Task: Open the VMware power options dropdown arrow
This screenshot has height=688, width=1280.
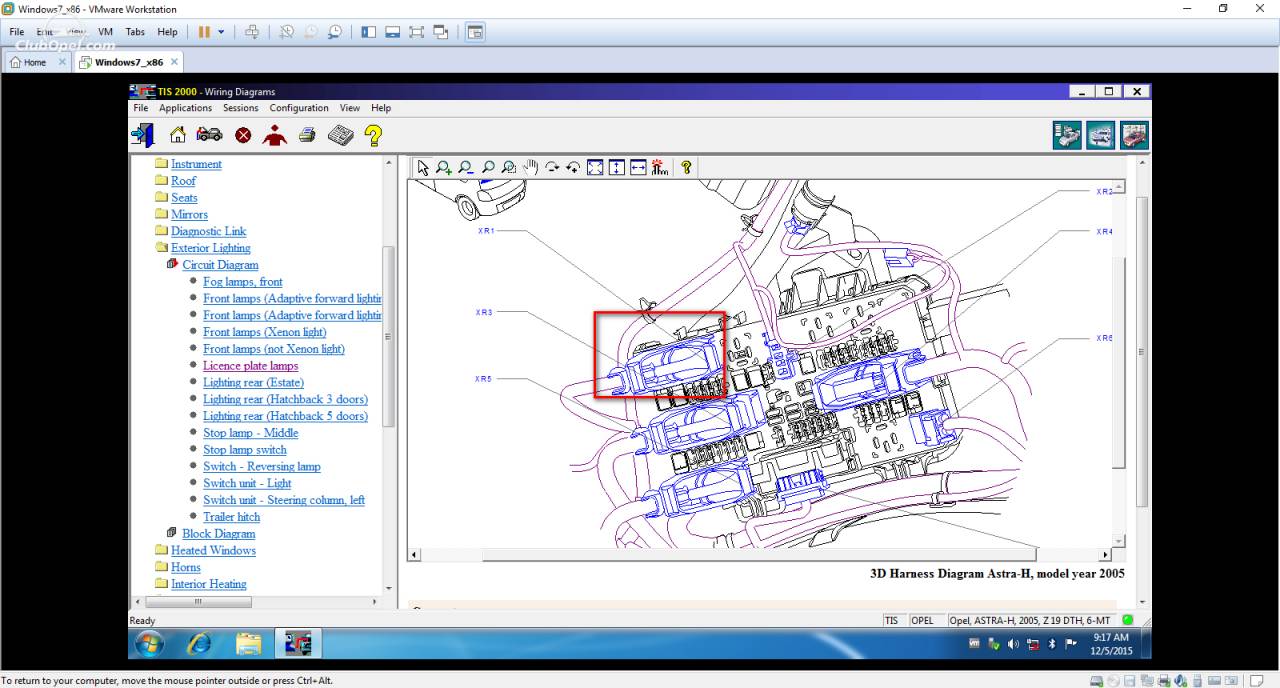Action: 221,32
